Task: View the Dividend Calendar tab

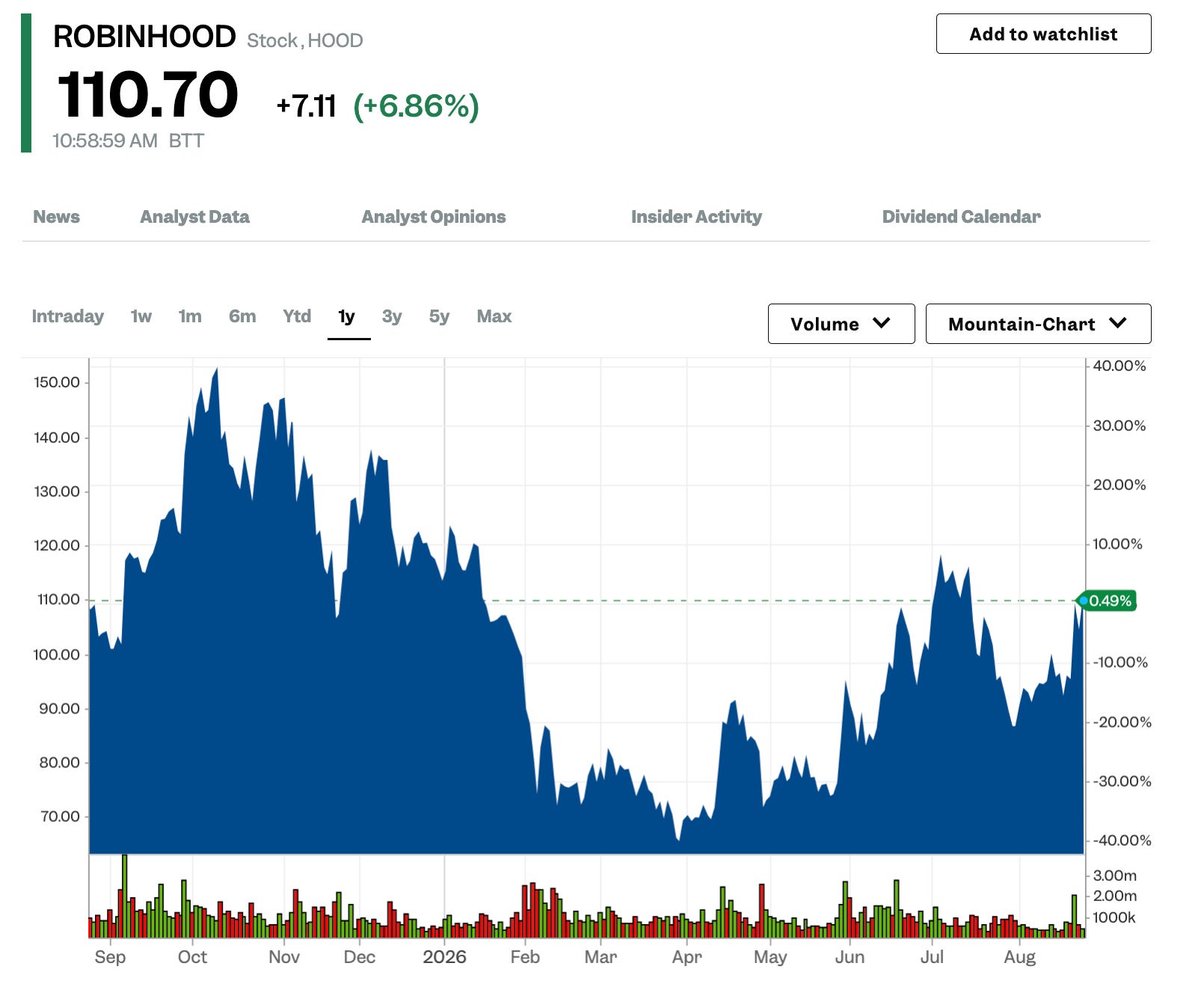Action: [x=961, y=217]
